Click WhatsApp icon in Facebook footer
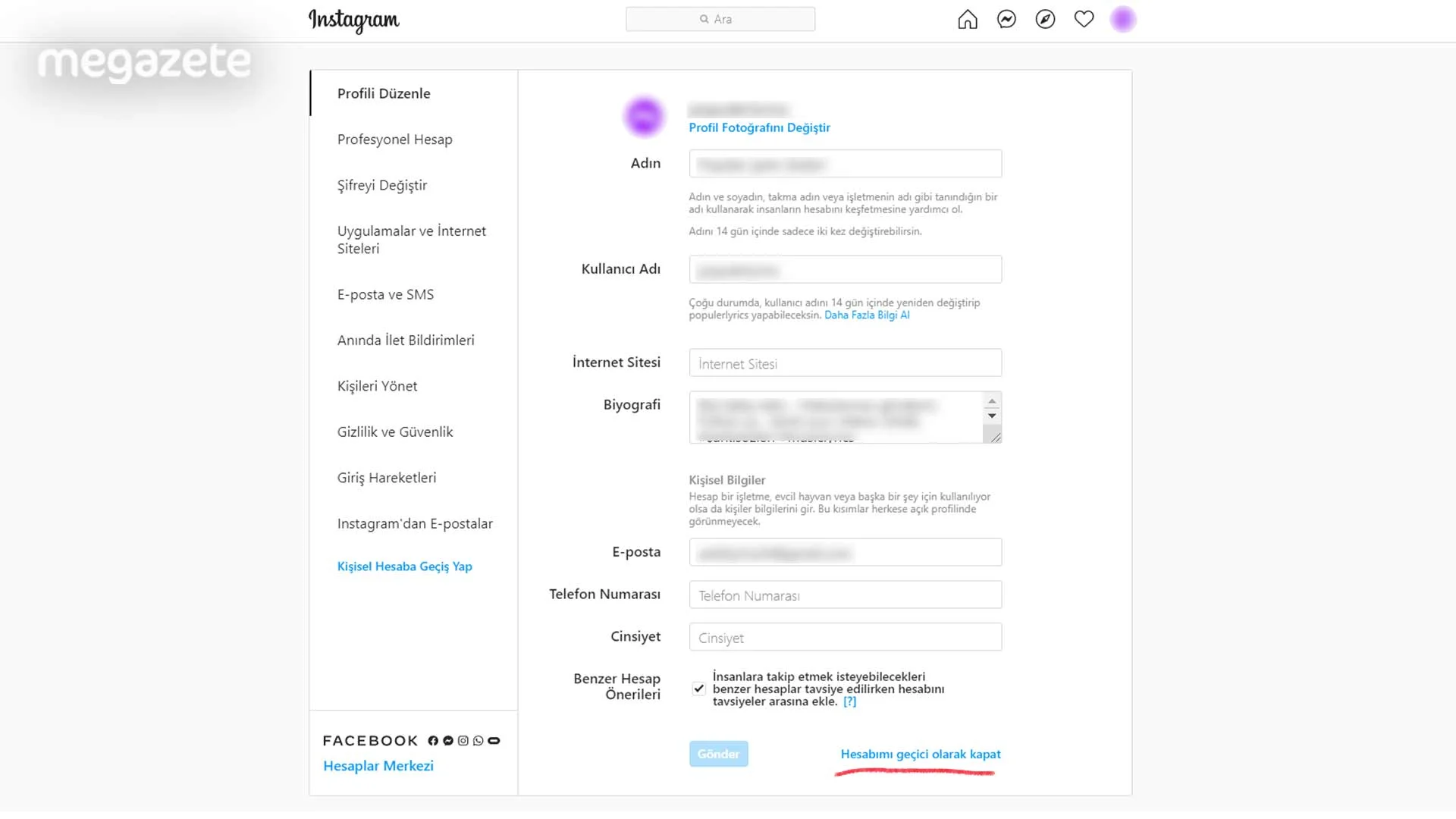 tap(478, 741)
